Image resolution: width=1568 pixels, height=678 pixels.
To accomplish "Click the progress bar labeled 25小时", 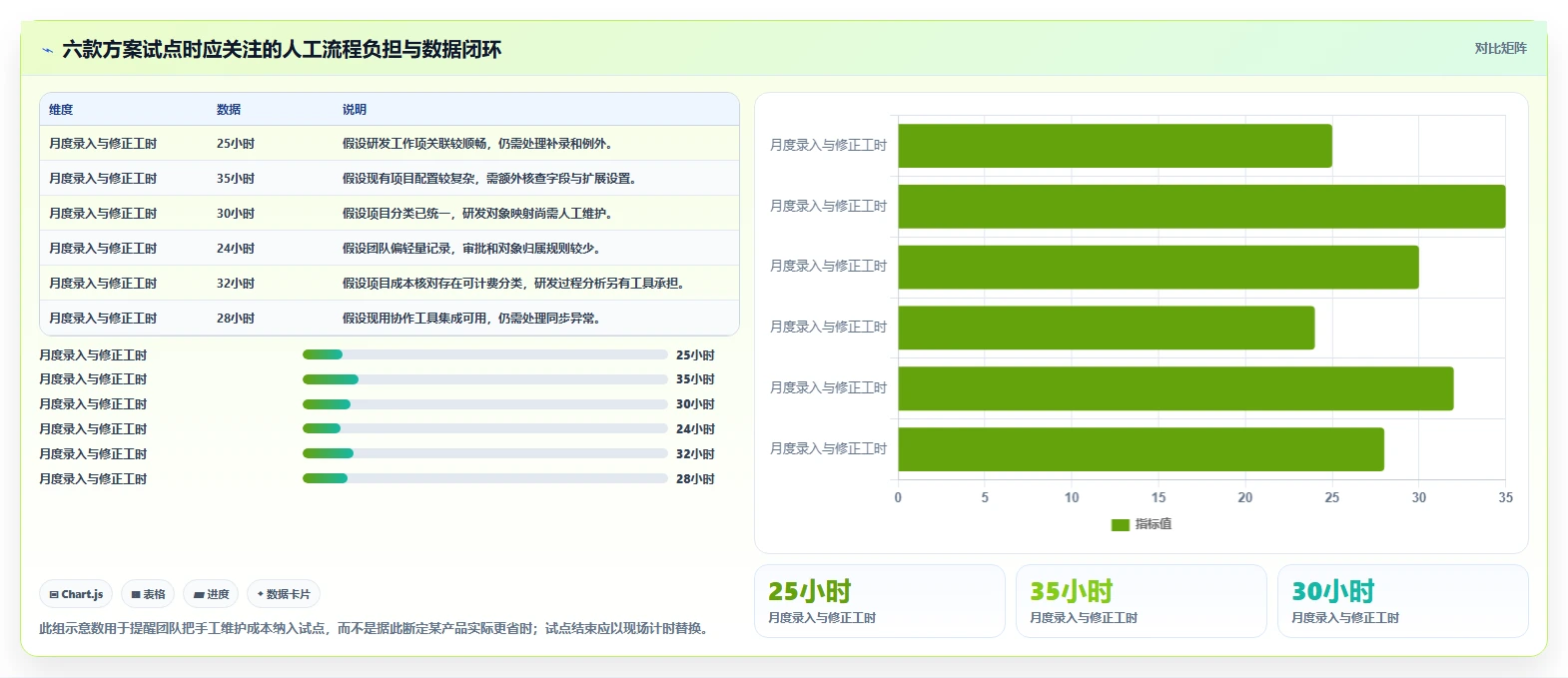I will tap(485, 354).
